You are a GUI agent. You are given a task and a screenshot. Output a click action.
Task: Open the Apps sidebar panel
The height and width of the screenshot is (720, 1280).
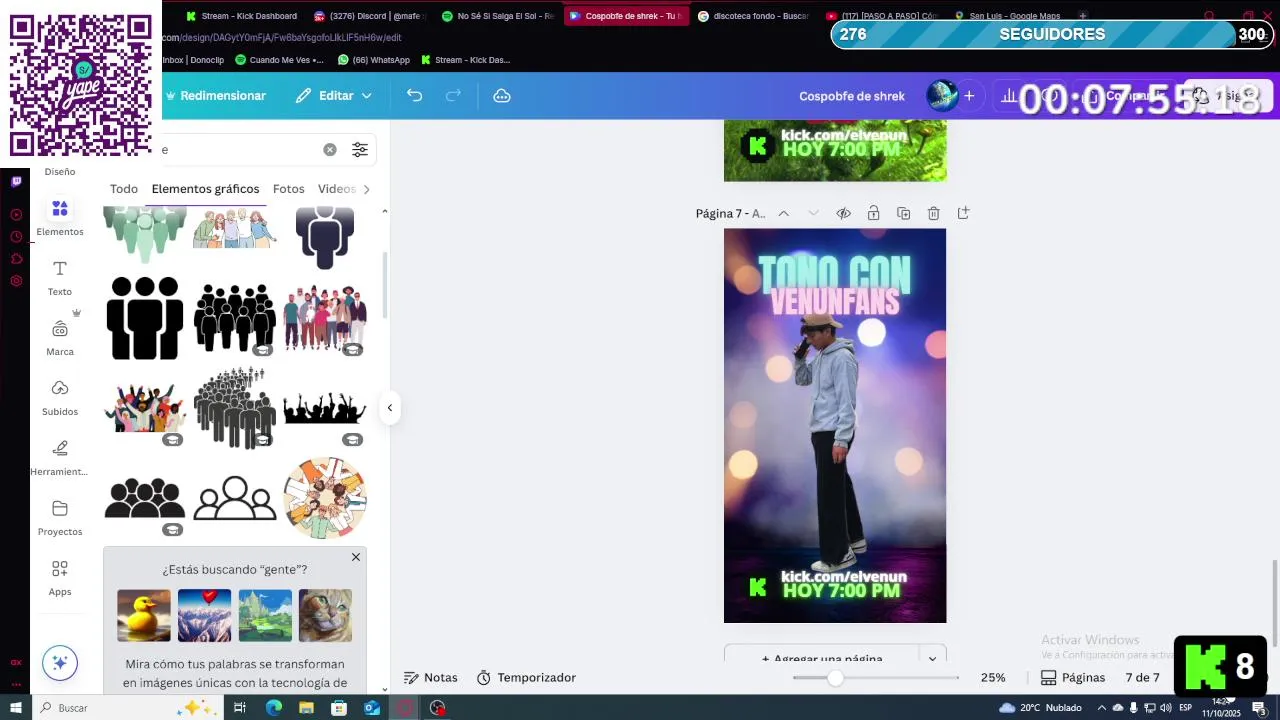(x=60, y=577)
